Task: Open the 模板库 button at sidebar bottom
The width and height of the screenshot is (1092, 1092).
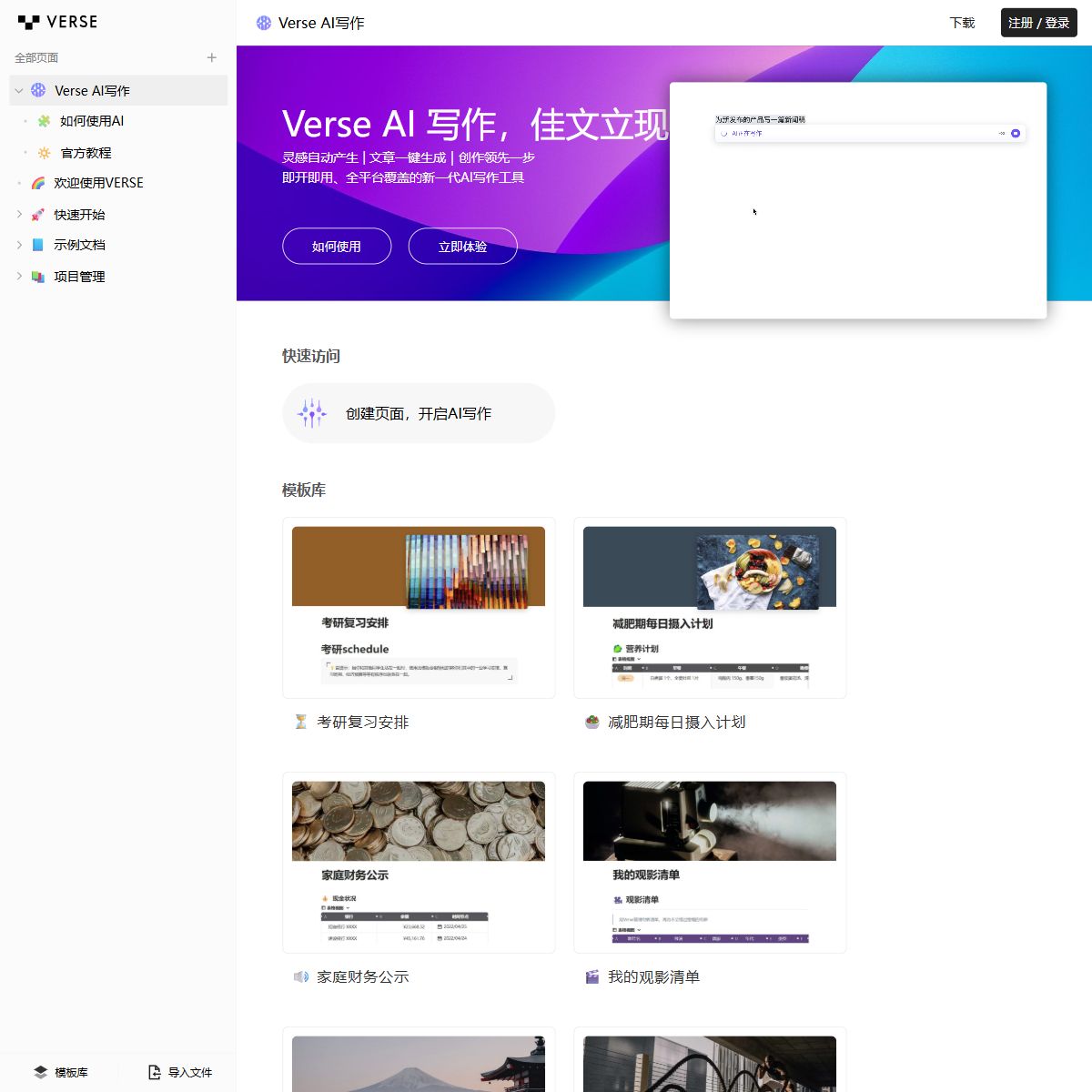Action: [x=61, y=1072]
